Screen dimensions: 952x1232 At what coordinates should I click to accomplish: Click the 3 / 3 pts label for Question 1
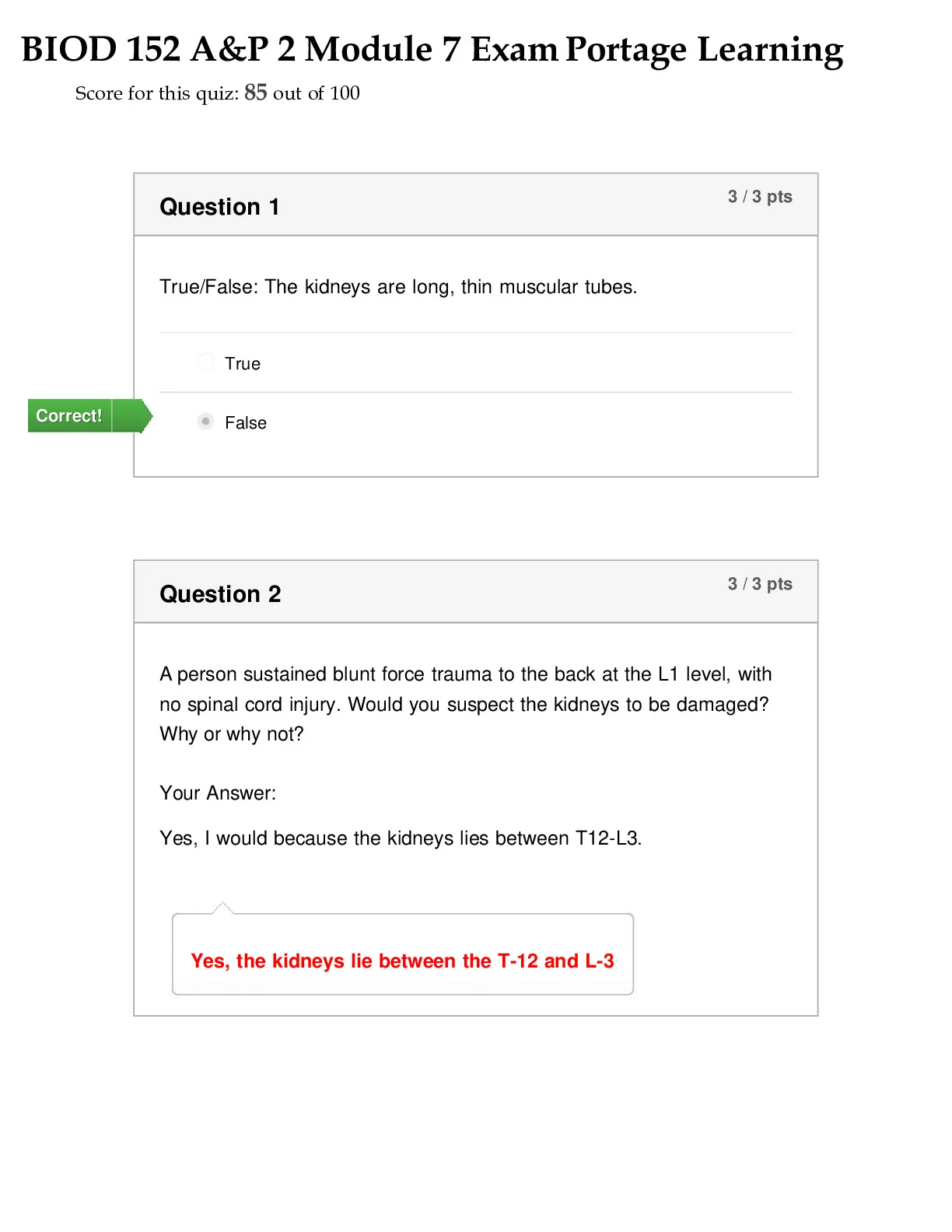tap(760, 197)
